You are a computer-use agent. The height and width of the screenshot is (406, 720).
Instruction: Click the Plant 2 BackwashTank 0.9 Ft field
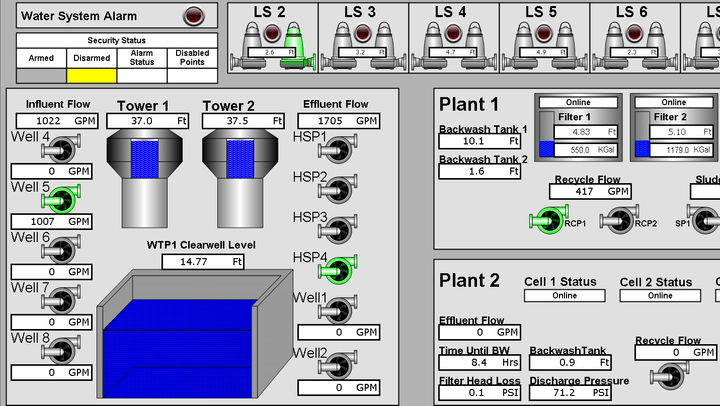[x=570, y=362]
